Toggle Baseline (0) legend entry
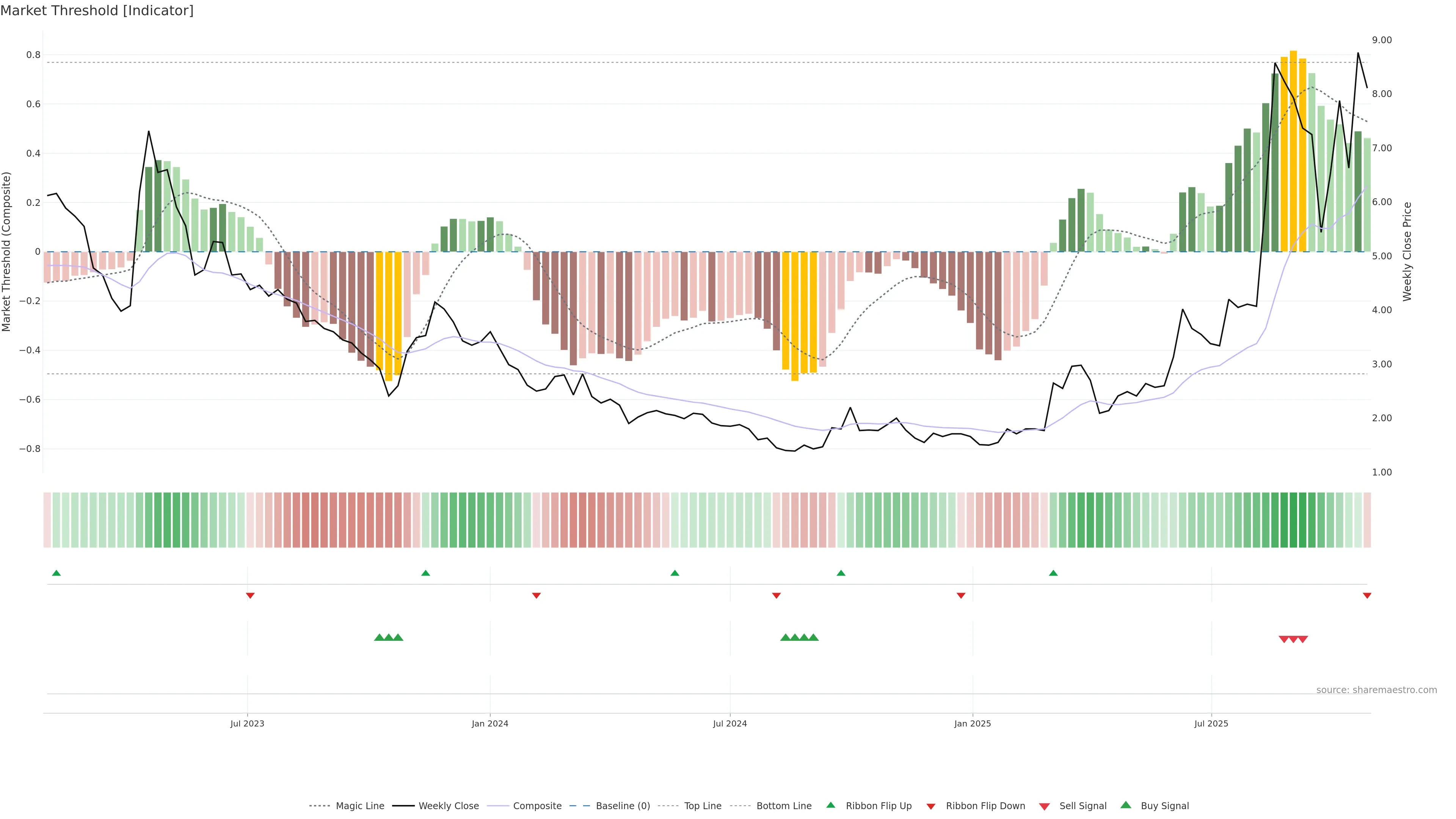Screen dimensions: 1456x819 (622, 806)
